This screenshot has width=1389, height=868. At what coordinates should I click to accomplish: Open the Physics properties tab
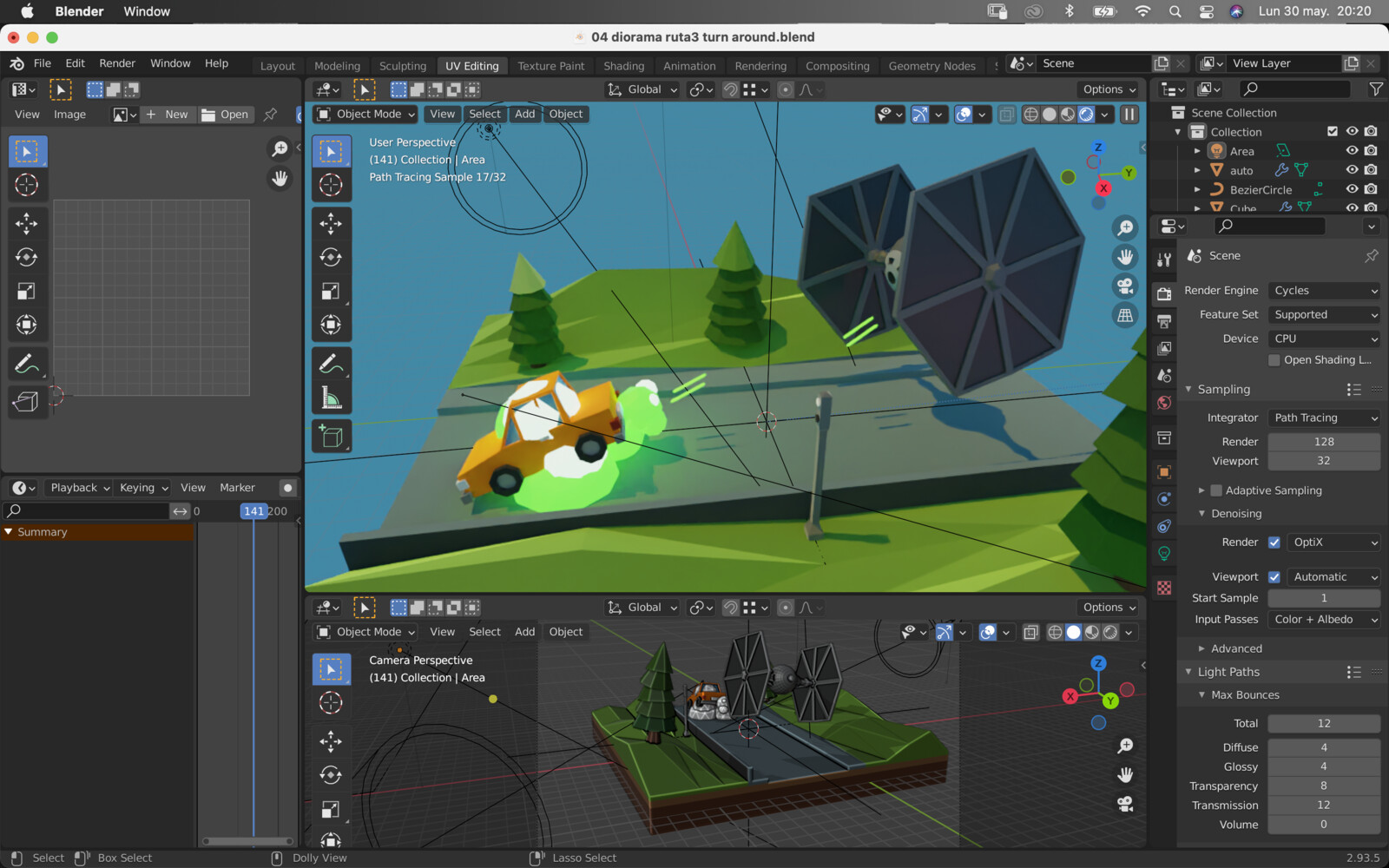[x=1164, y=499]
